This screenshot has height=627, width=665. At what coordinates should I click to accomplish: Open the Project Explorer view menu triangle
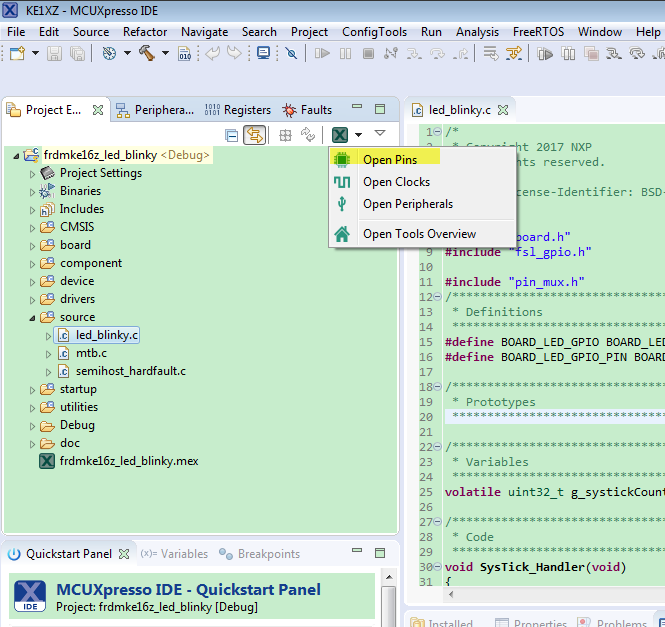[x=380, y=133]
